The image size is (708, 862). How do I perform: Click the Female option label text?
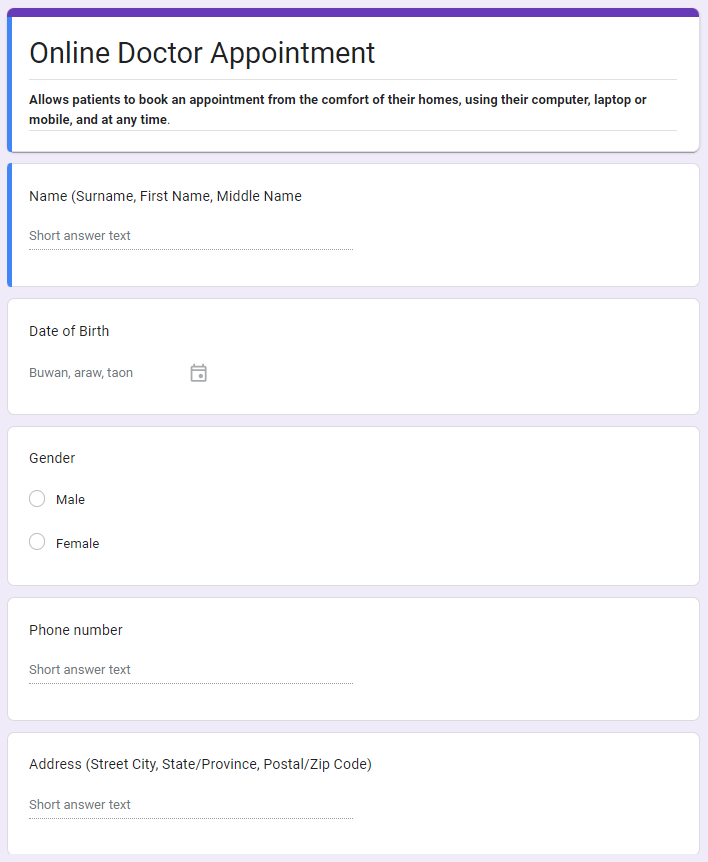77,543
